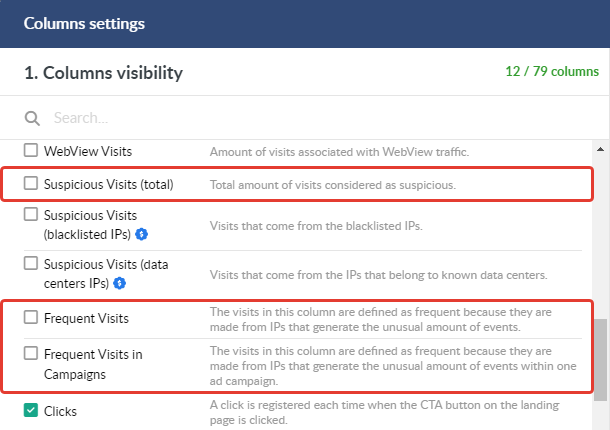Select the Frequent Visits label text
610x430 pixels.
pos(86,318)
